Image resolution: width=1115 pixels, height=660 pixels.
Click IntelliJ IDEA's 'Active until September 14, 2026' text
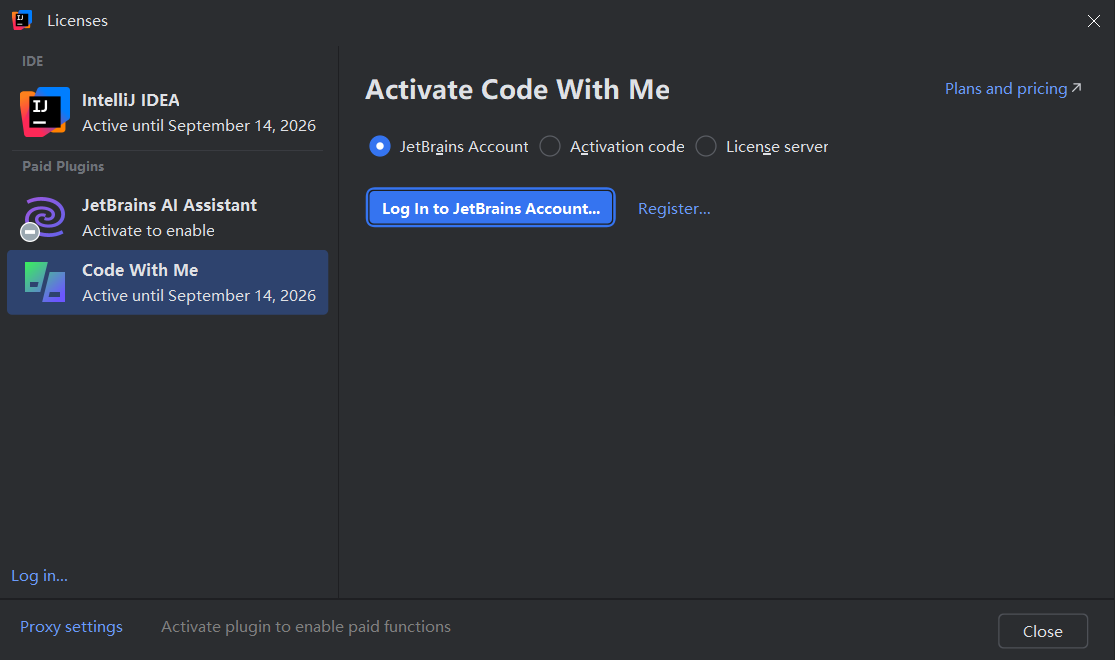coord(199,125)
